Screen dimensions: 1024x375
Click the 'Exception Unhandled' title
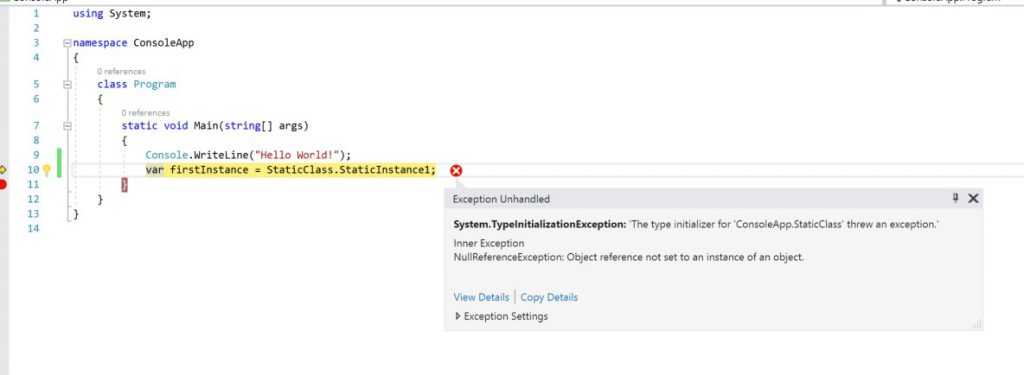click(502, 199)
